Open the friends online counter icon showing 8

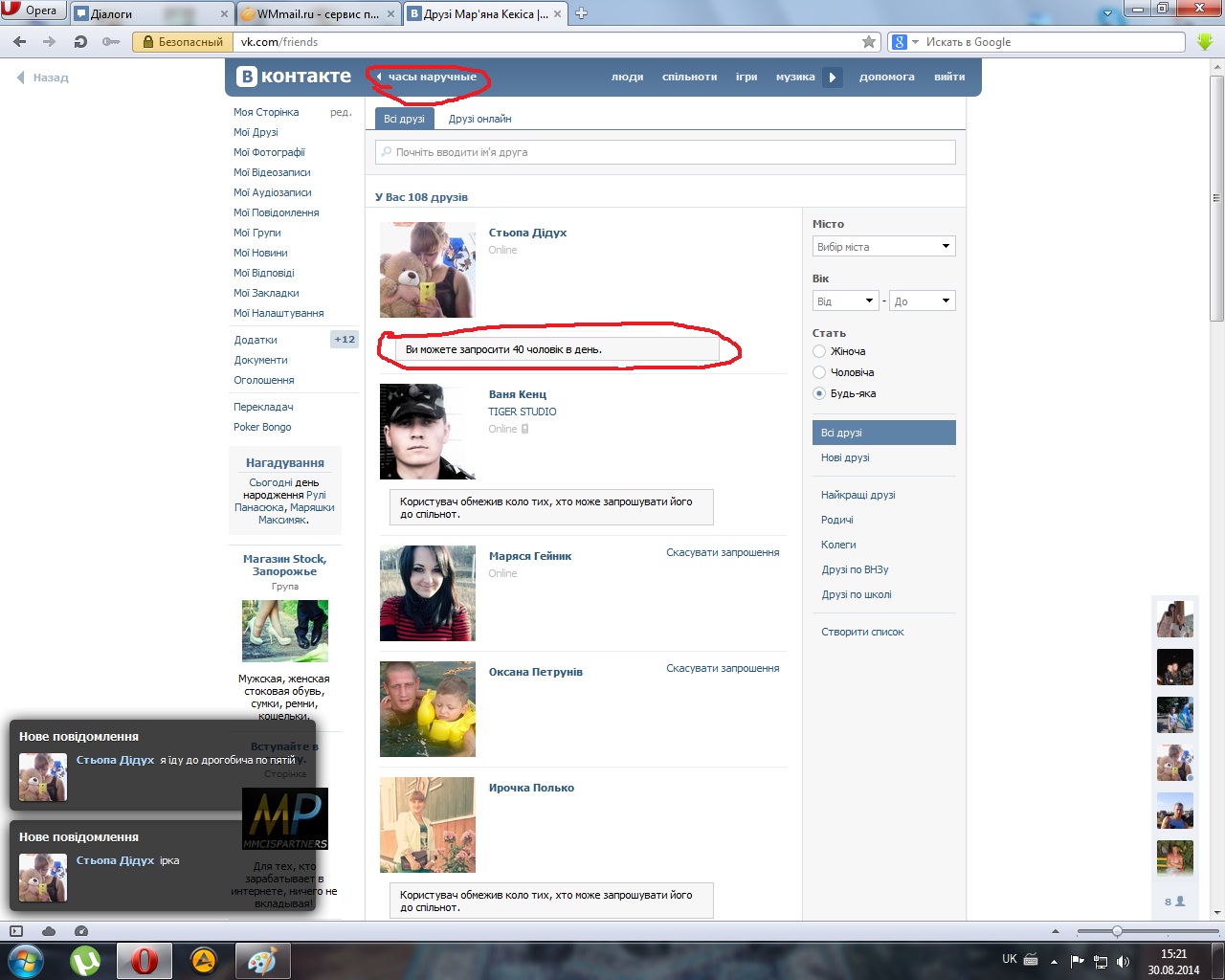1174,902
